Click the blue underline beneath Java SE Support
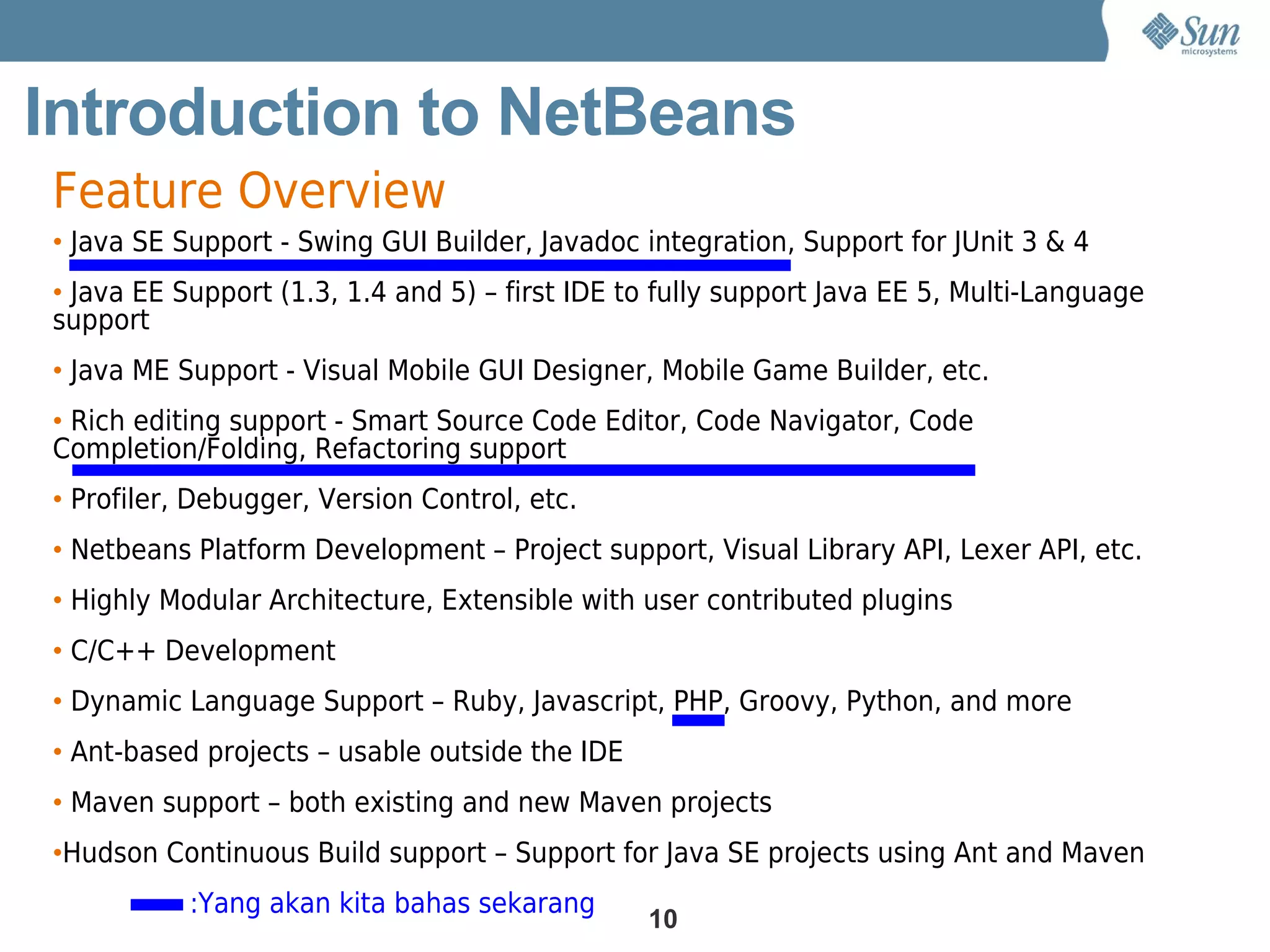The height and width of the screenshot is (952, 1270). pos(429,265)
